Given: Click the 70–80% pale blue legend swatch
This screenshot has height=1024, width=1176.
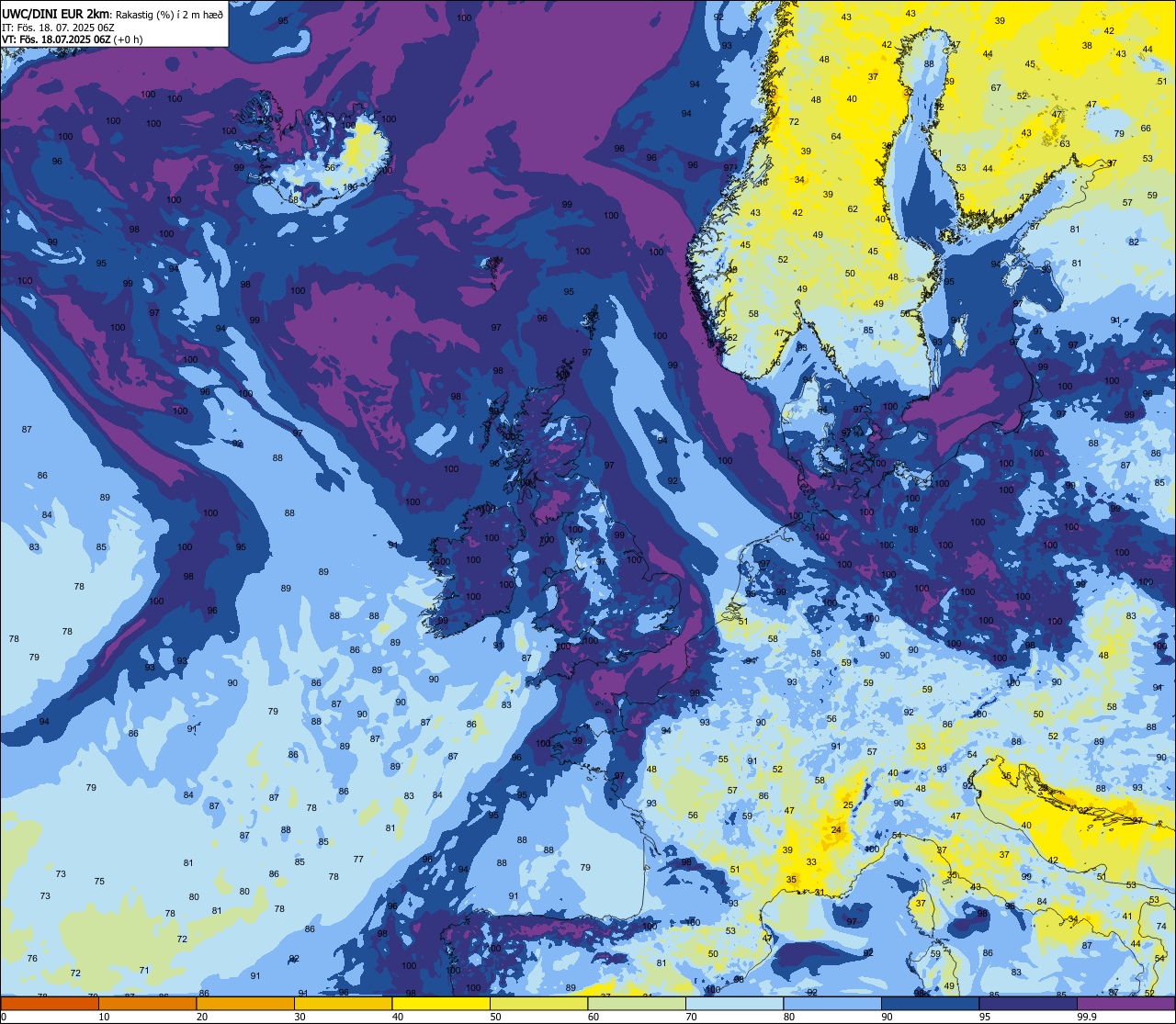Looking at the screenshot, I should tap(734, 1004).
